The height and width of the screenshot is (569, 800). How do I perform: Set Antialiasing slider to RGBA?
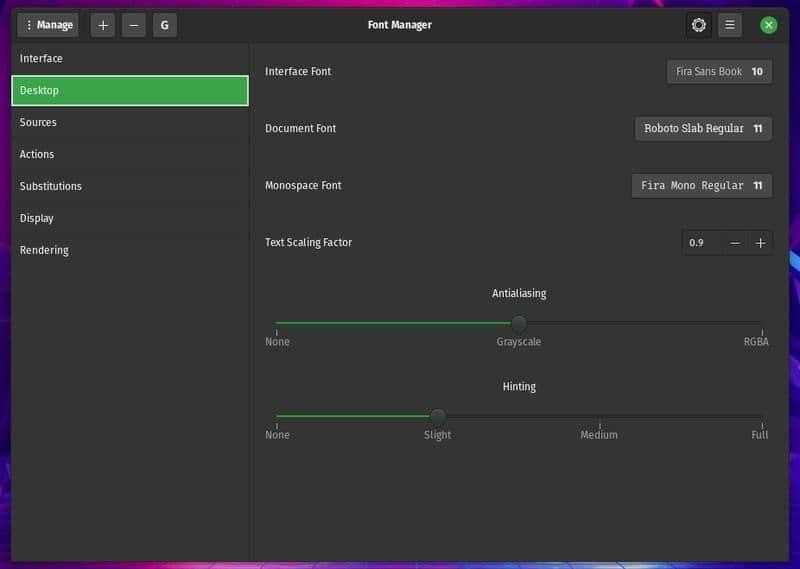pos(761,324)
